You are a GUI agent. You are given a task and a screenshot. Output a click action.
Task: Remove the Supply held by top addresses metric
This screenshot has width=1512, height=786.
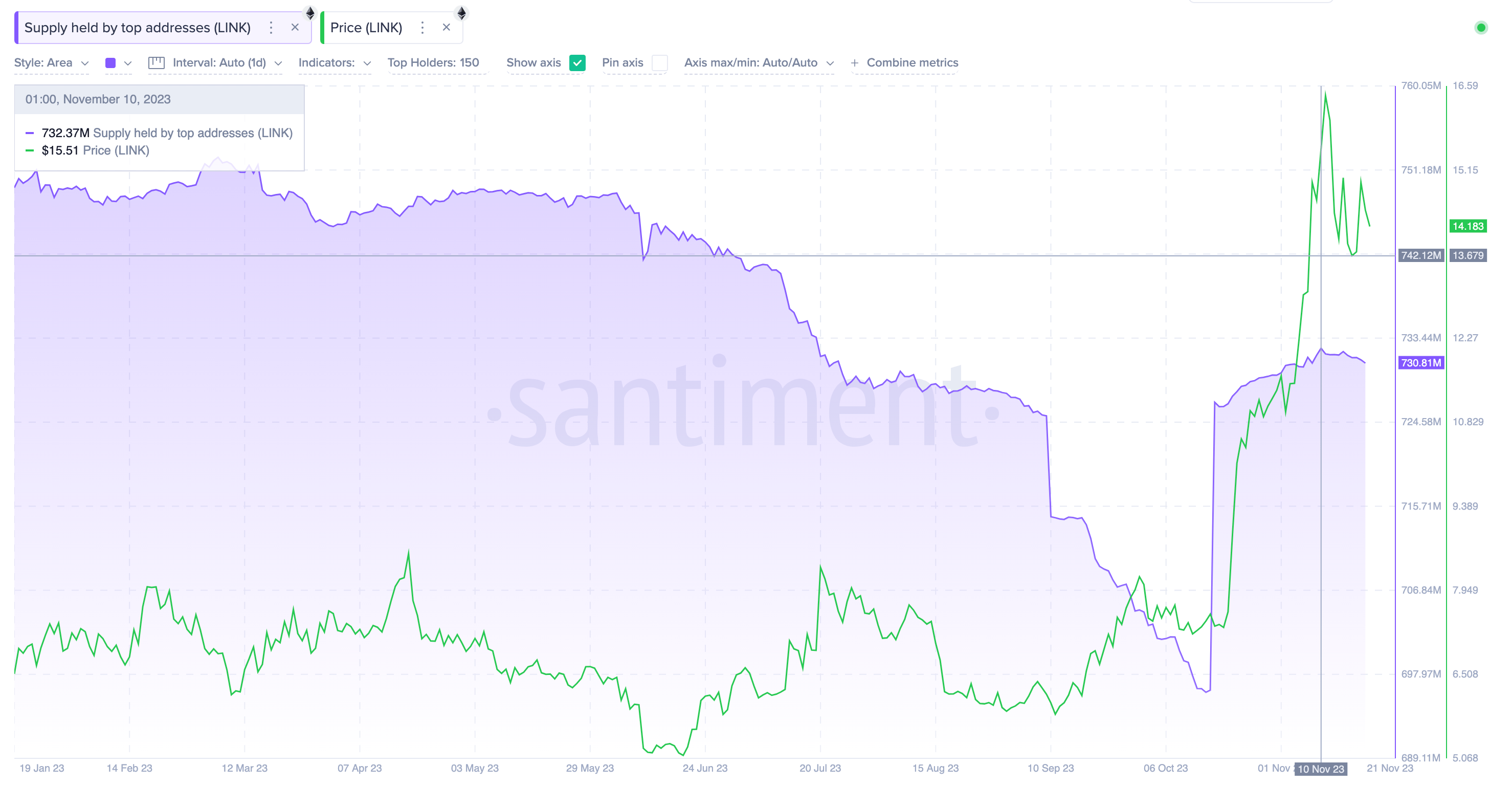pos(295,28)
